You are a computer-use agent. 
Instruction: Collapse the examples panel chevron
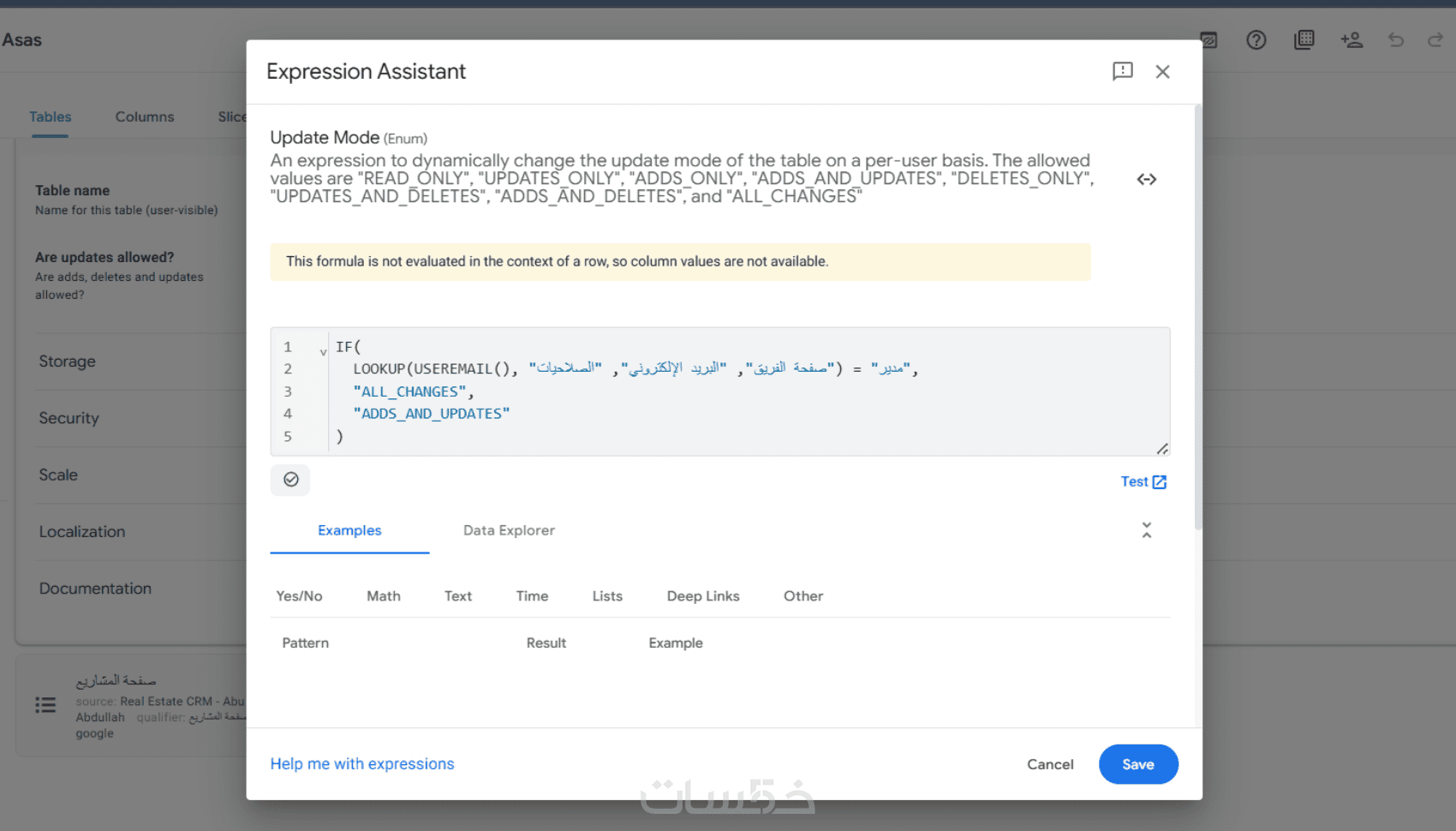click(1147, 530)
